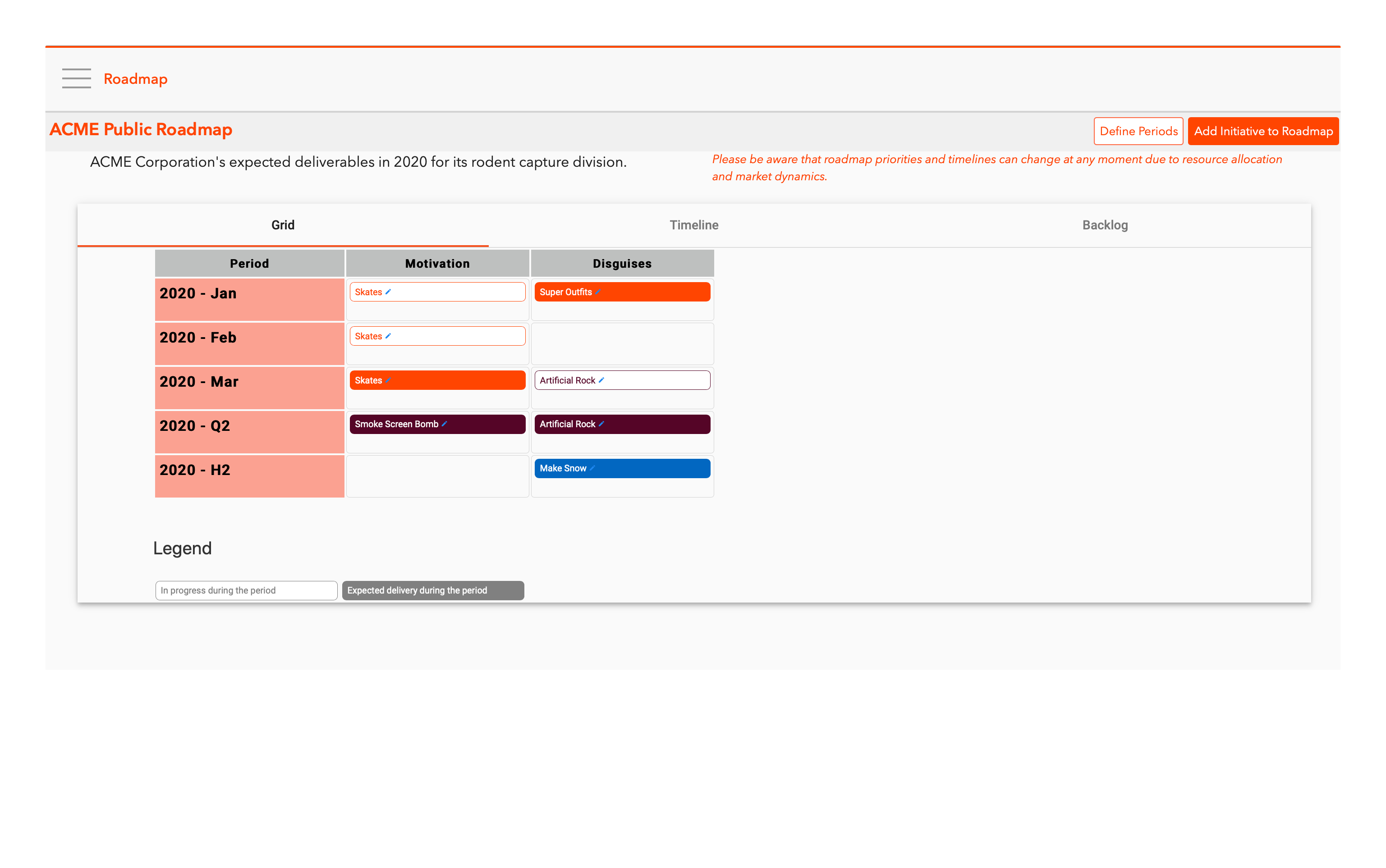Select the Skates card in 2020 - Feb
Viewport: 1386px width, 868px height.
point(437,336)
